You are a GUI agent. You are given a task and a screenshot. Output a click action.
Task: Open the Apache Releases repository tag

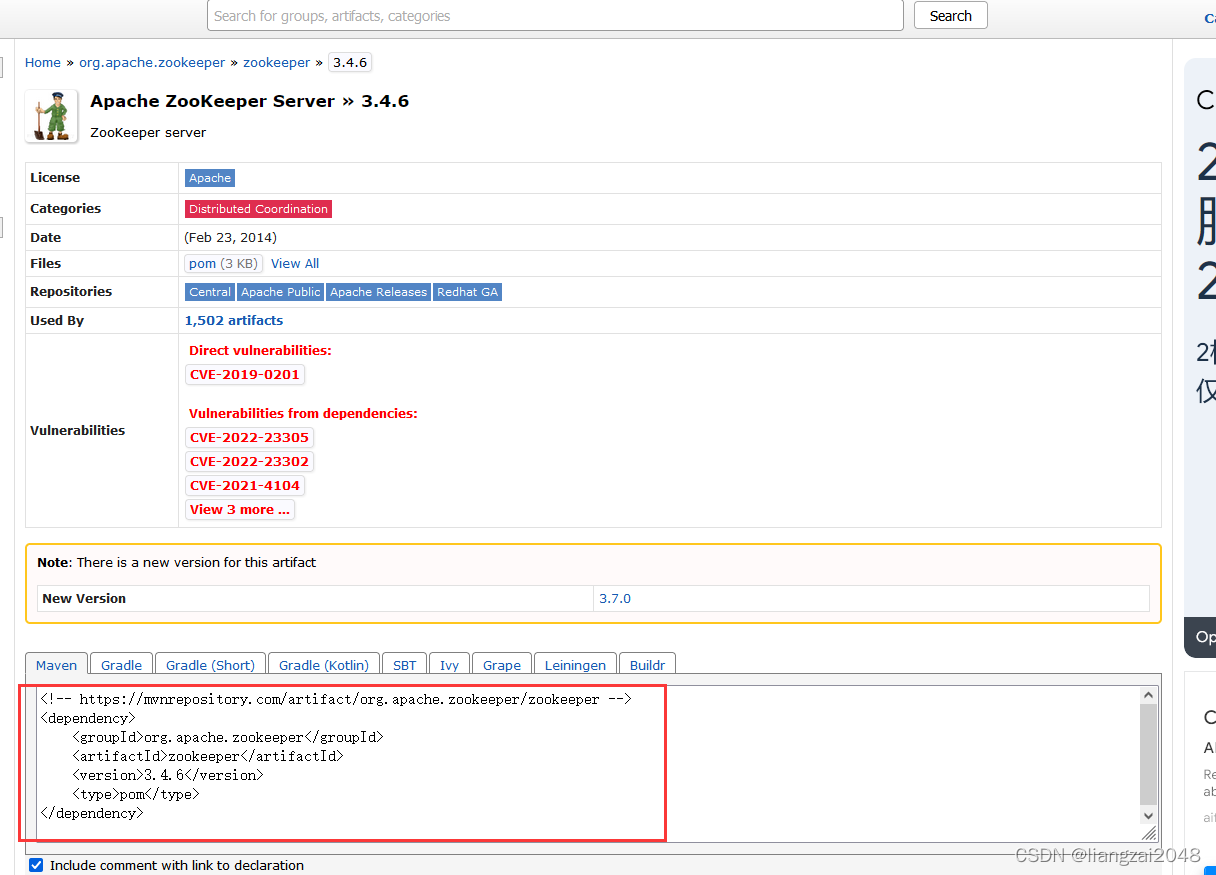378,292
